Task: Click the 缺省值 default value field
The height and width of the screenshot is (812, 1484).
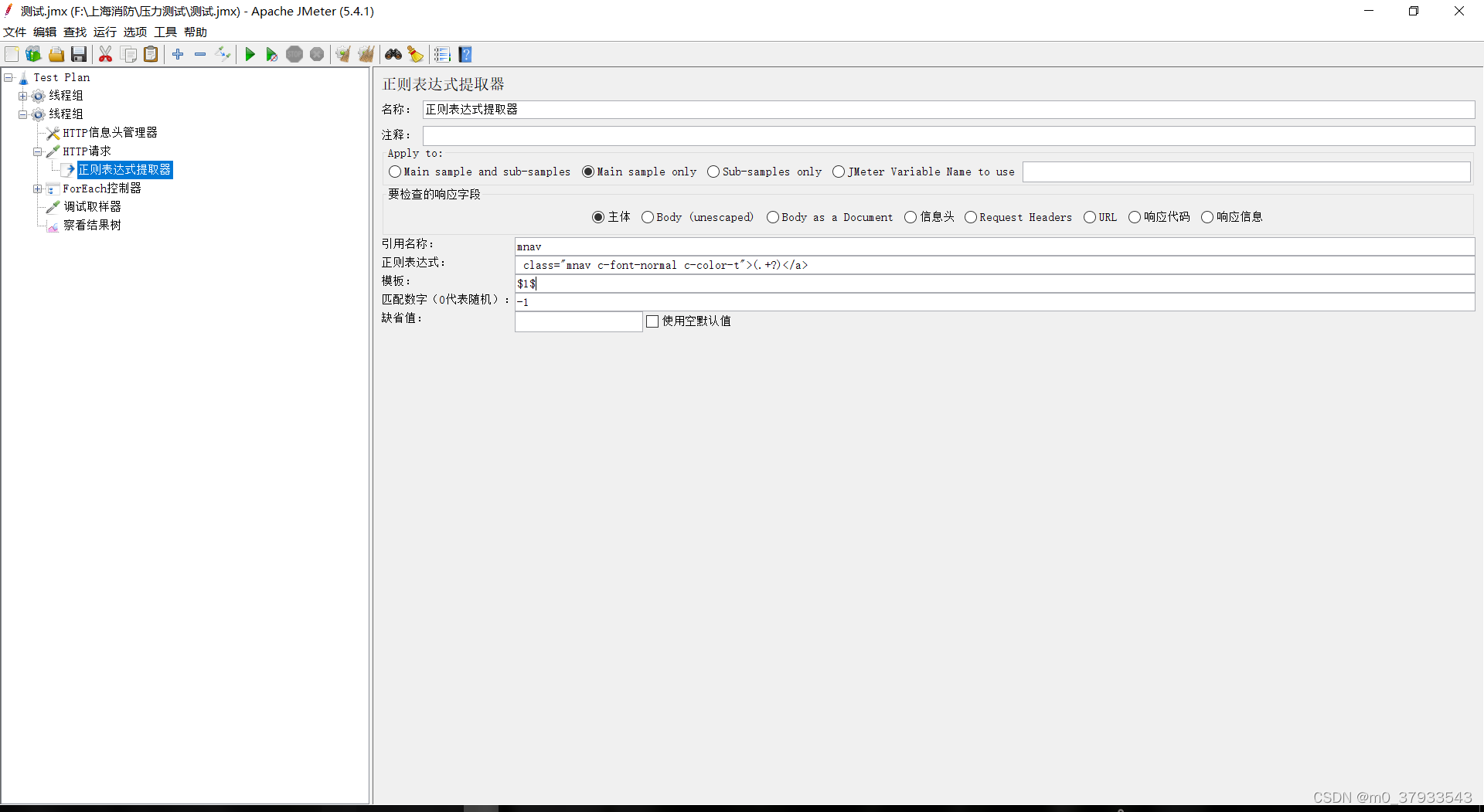Action: click(579, 321)
